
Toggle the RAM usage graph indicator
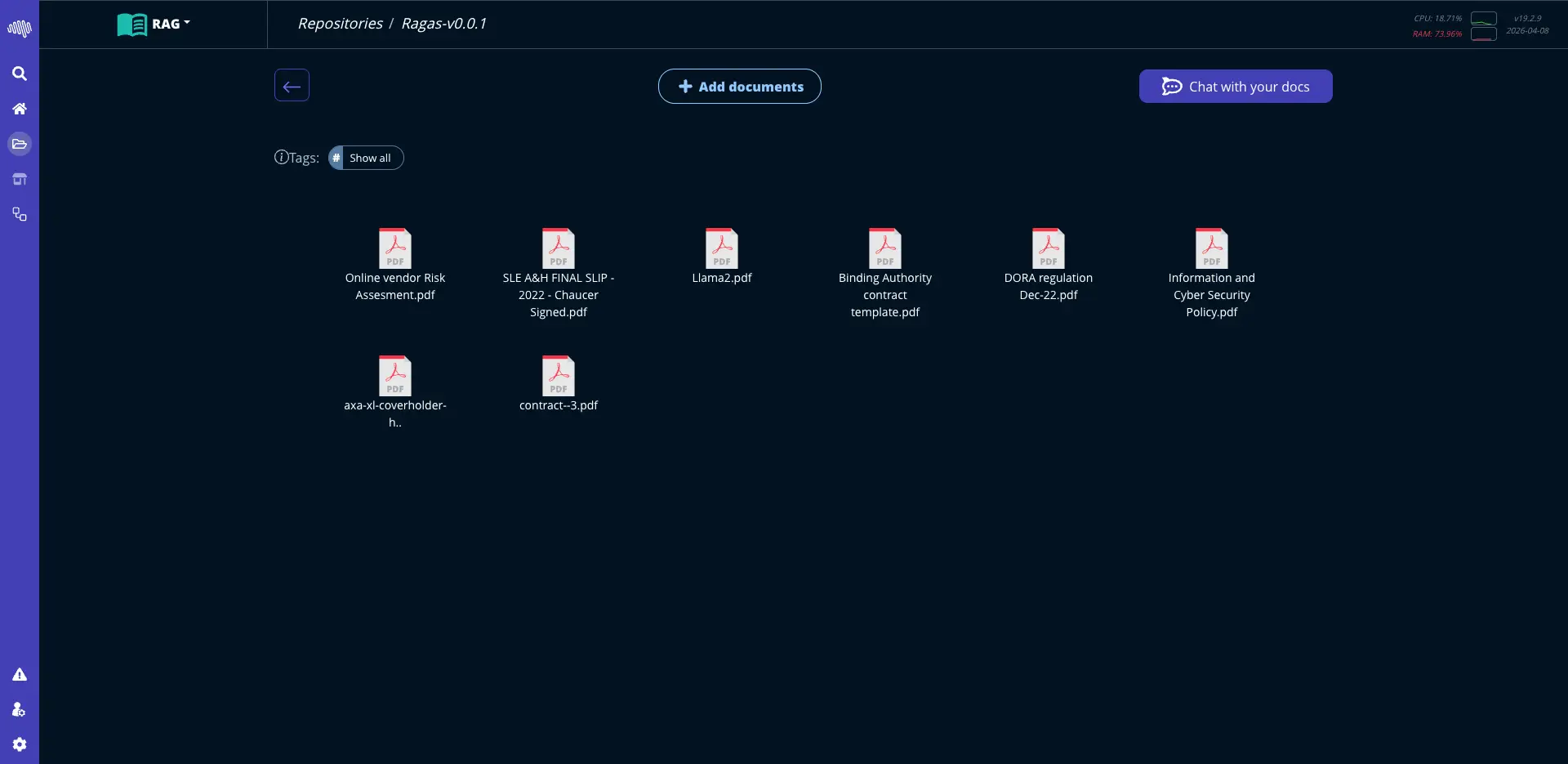(x=1483, y=35)
